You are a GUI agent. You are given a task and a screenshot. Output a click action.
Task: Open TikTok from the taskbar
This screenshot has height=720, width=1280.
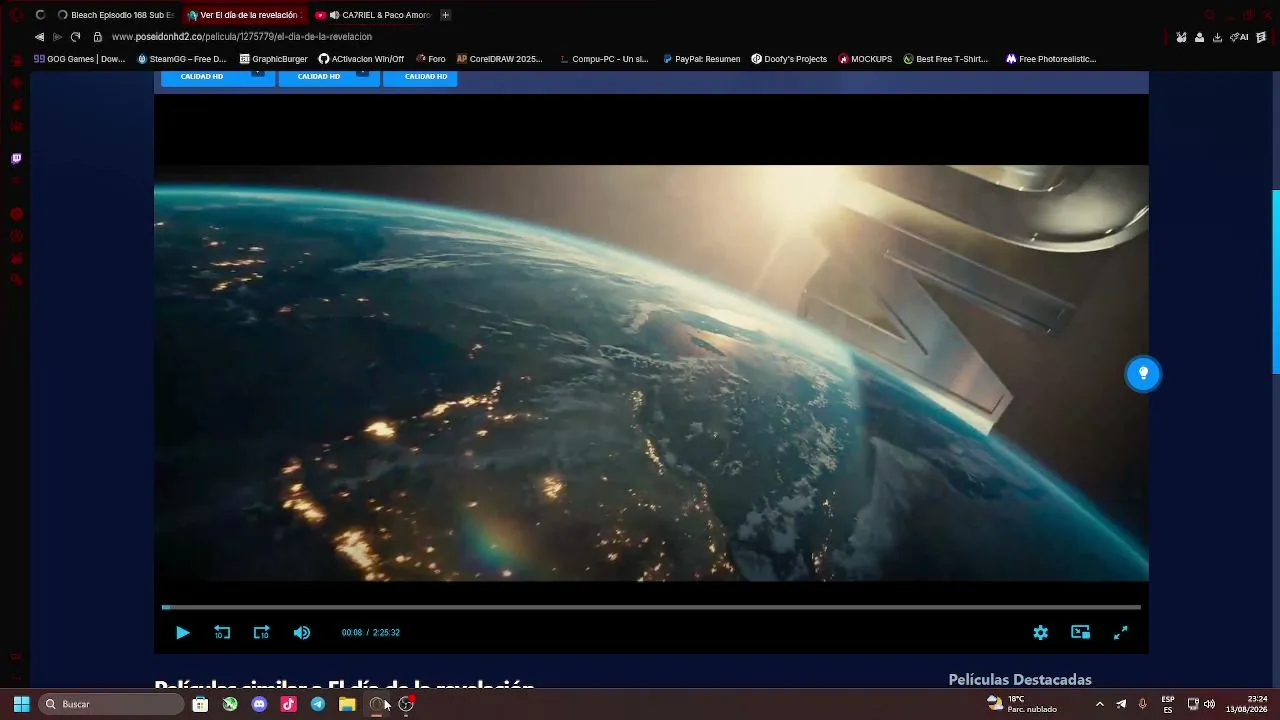(288, 704)
